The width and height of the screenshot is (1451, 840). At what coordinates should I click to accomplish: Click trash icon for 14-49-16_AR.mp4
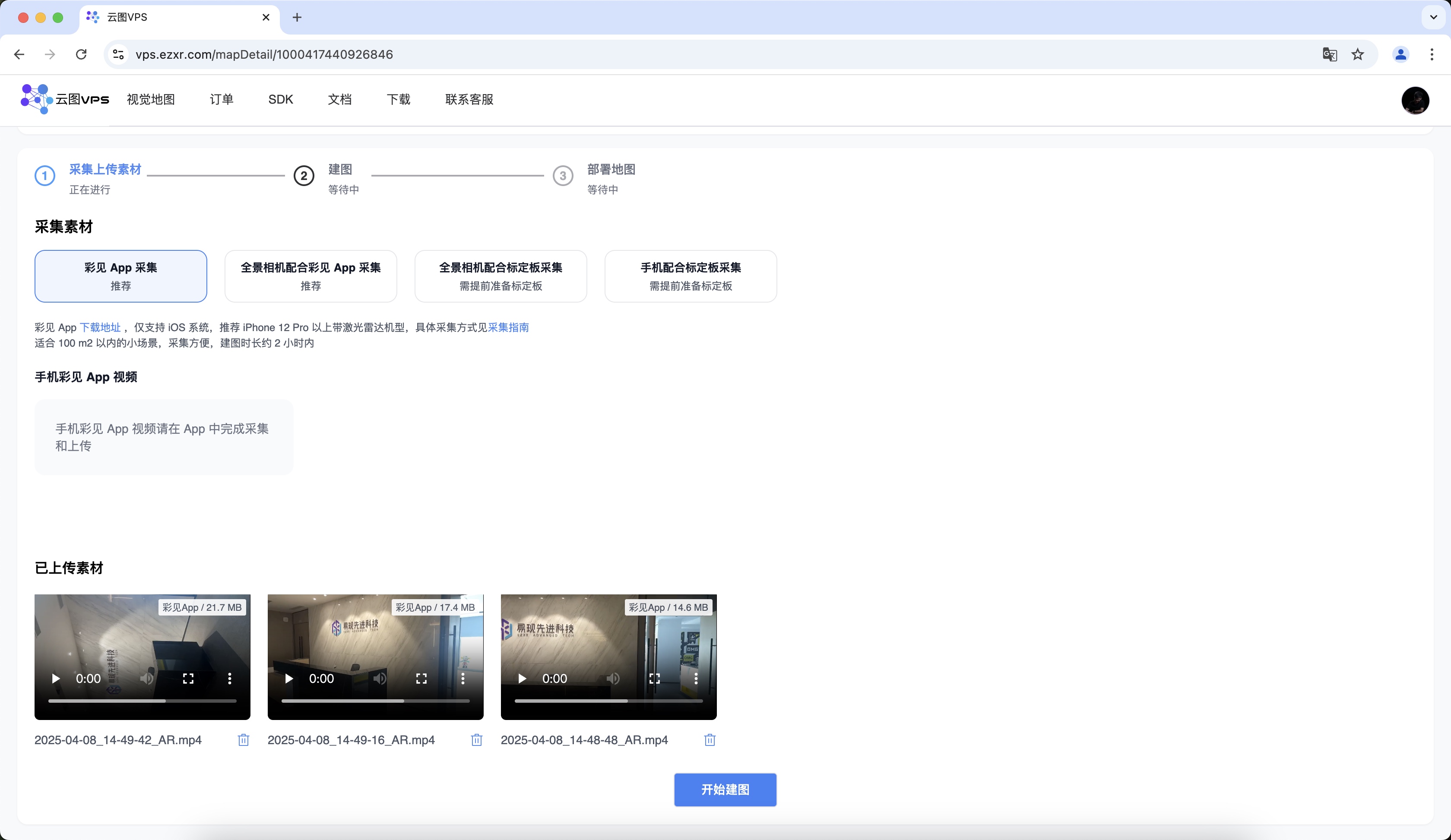tap(476, 740)
